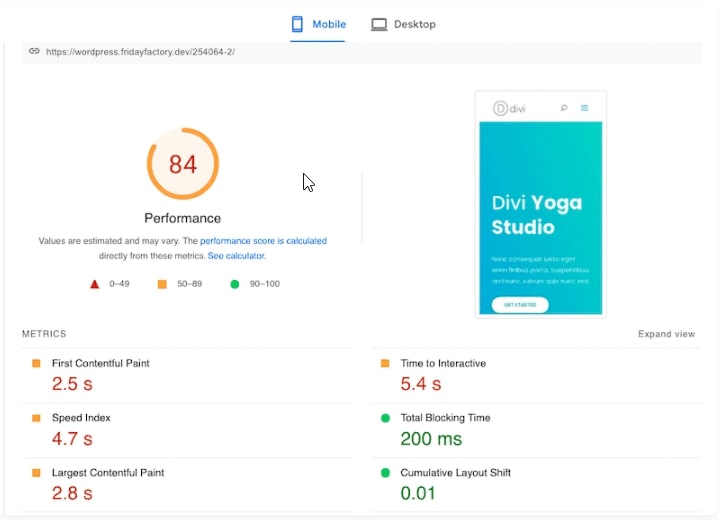720x520 pixels.
Task: Click the red triangle 0–49 legend icon
Action: pos(95,284)
